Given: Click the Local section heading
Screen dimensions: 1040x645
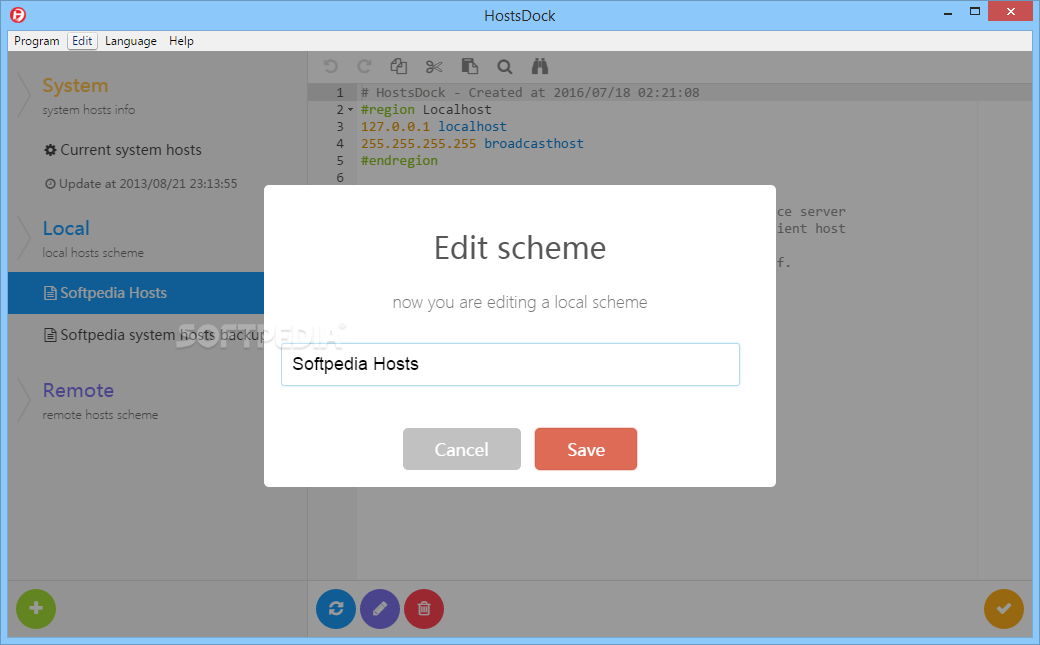Looking at the screenshot, I should click(x=66, y=228).
